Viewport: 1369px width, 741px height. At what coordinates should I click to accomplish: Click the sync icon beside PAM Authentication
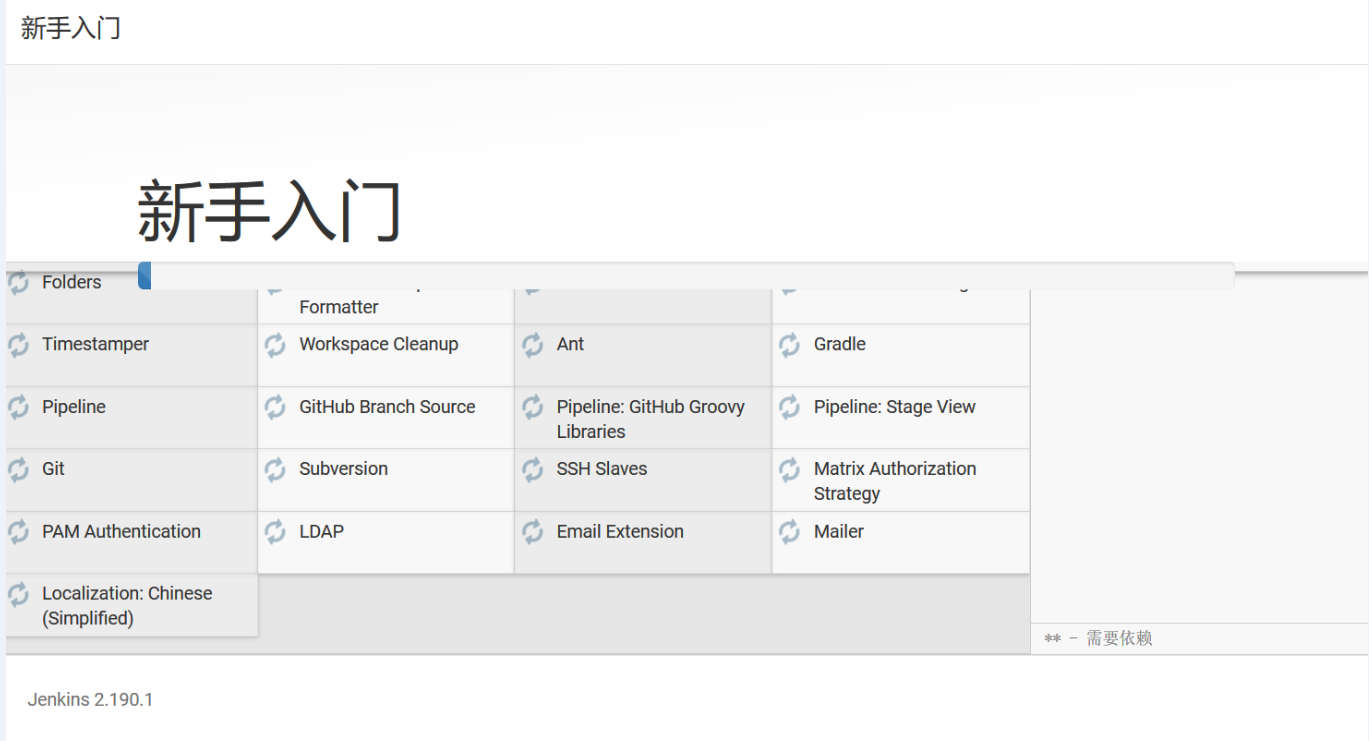point(19,533)
